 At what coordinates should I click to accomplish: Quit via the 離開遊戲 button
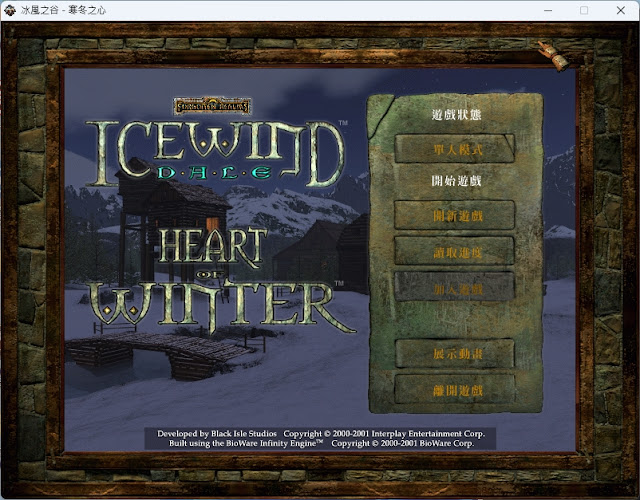(x=454, y=390)
